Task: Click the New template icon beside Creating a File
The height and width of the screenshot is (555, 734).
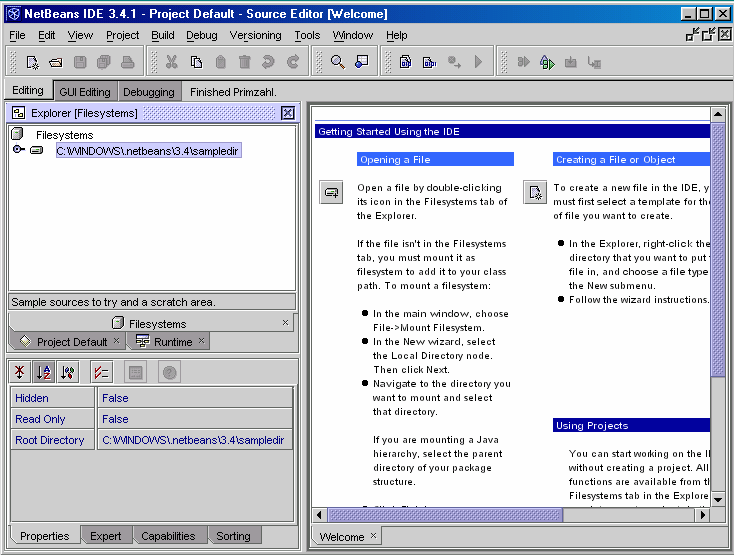Action: 535,192
